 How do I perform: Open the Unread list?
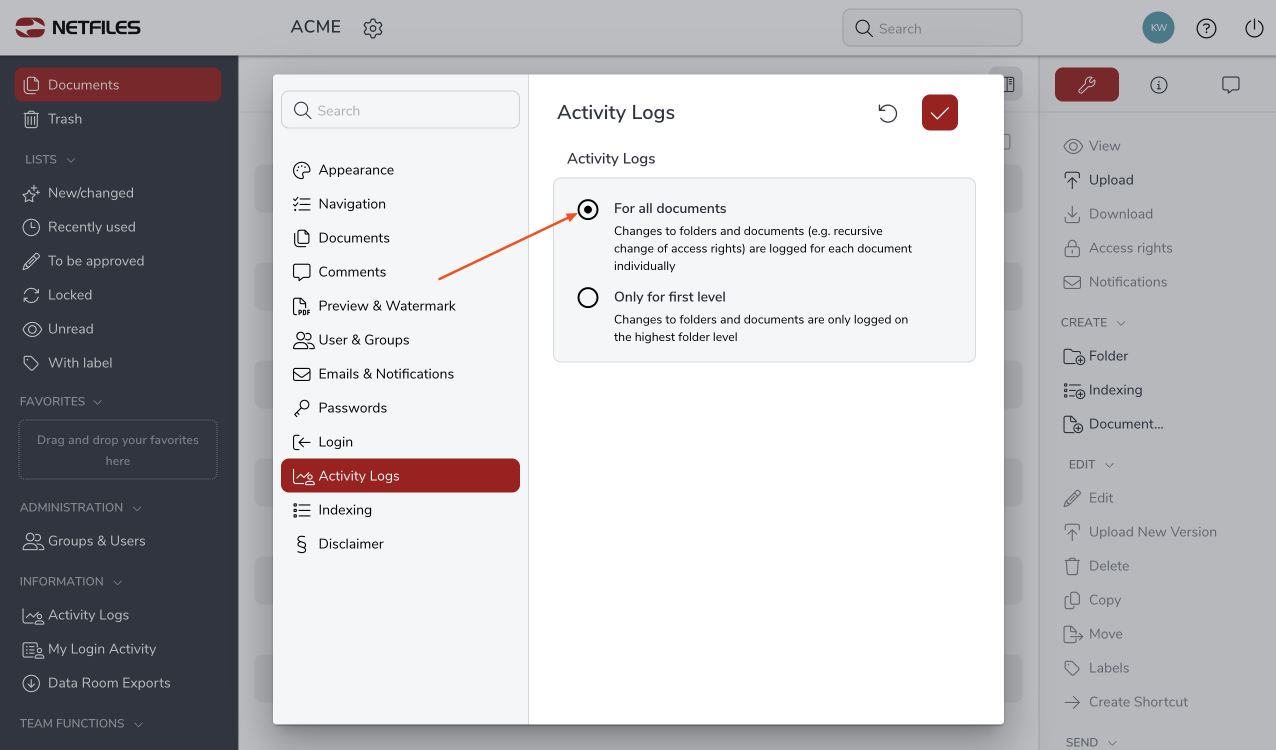[x=118, y=329]
